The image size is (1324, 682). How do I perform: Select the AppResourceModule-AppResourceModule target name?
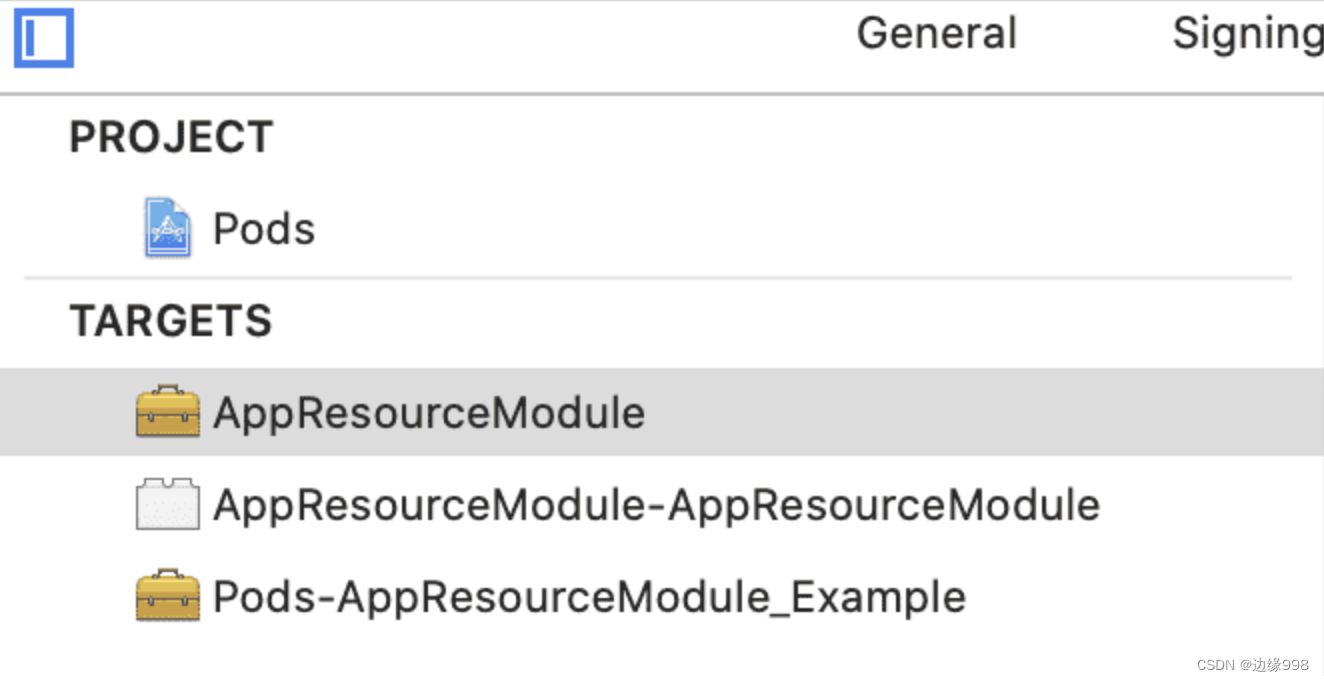coord(656,505)
